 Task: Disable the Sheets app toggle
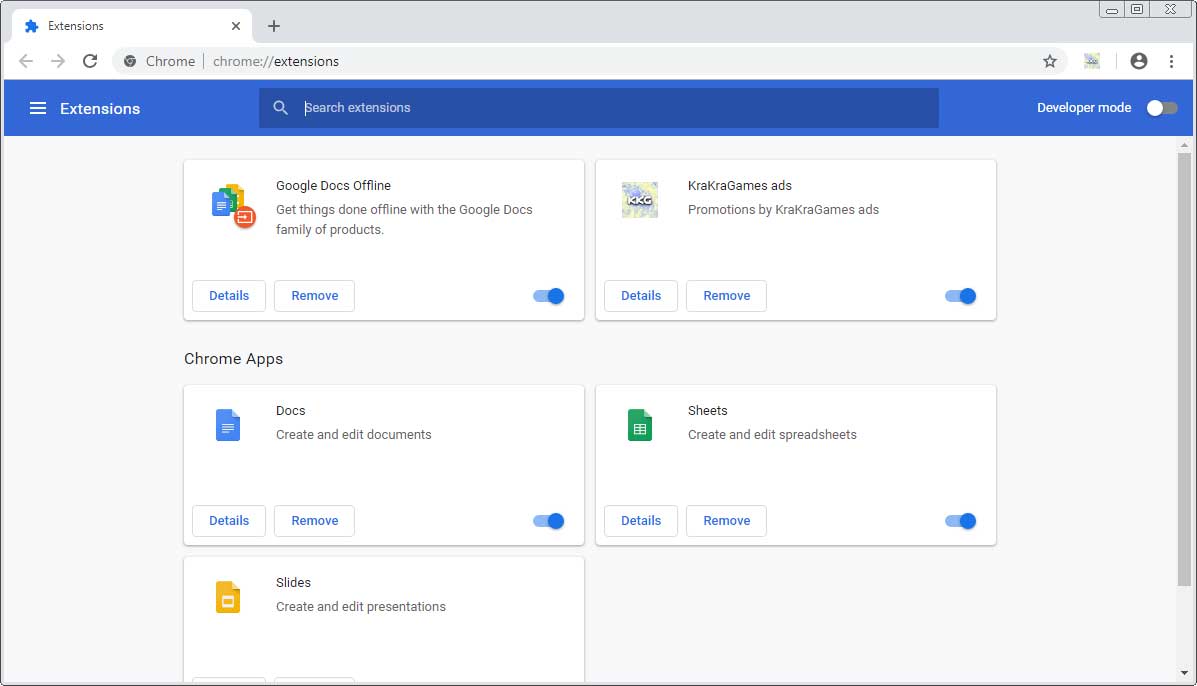tap(960, 521)
